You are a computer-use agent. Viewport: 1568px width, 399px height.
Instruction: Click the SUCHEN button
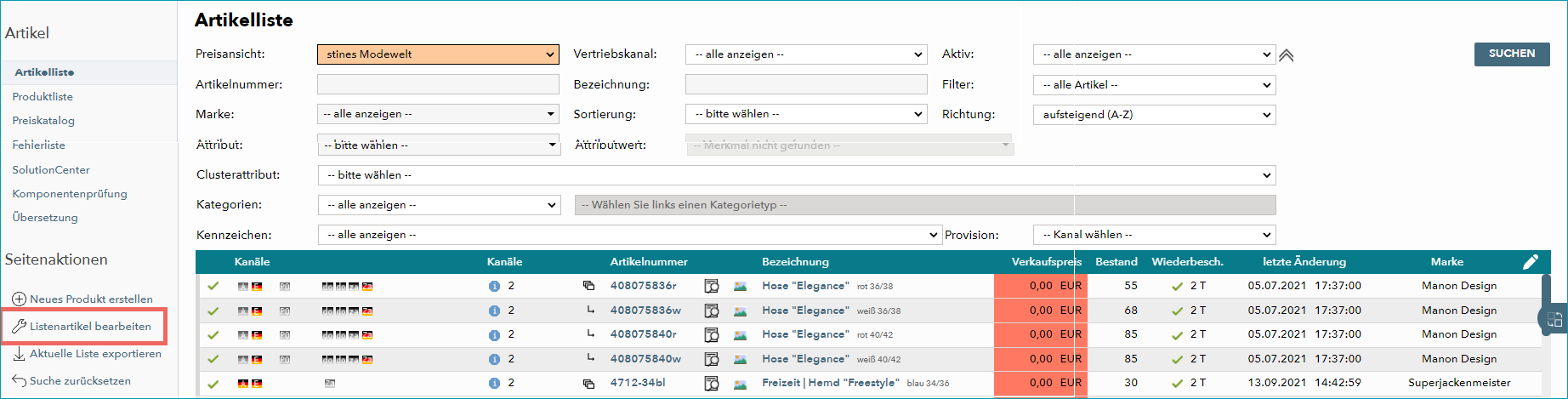click(1512, 54)
